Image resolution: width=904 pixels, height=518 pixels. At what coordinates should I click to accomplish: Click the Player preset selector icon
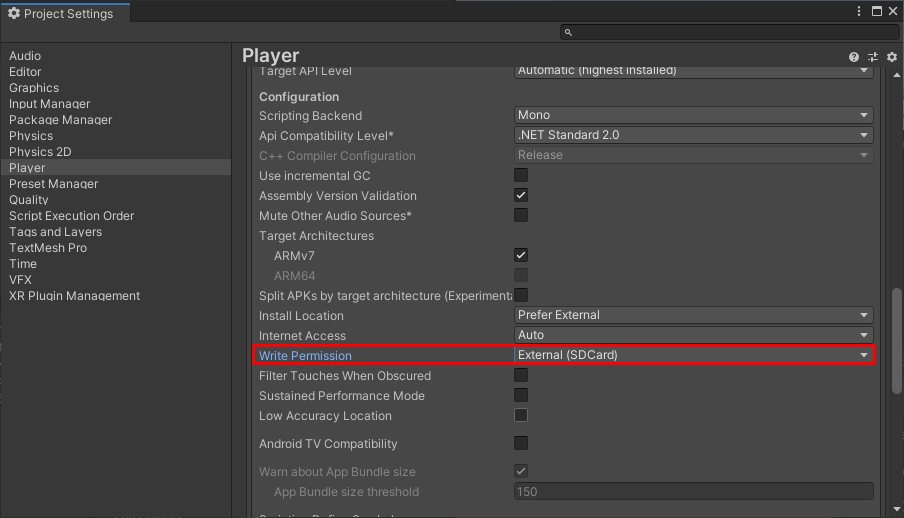pyautogui.click(x=872, y=58)
